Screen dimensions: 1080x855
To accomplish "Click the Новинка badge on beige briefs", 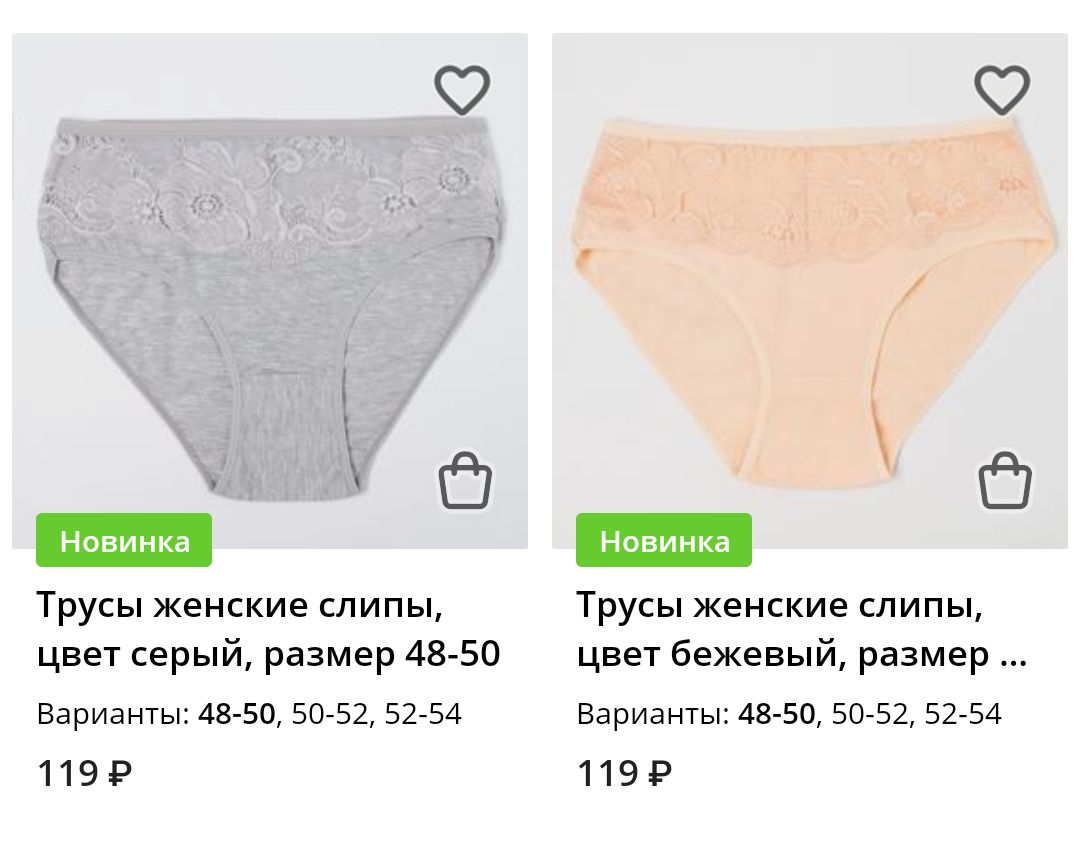I will coord(664,540).
